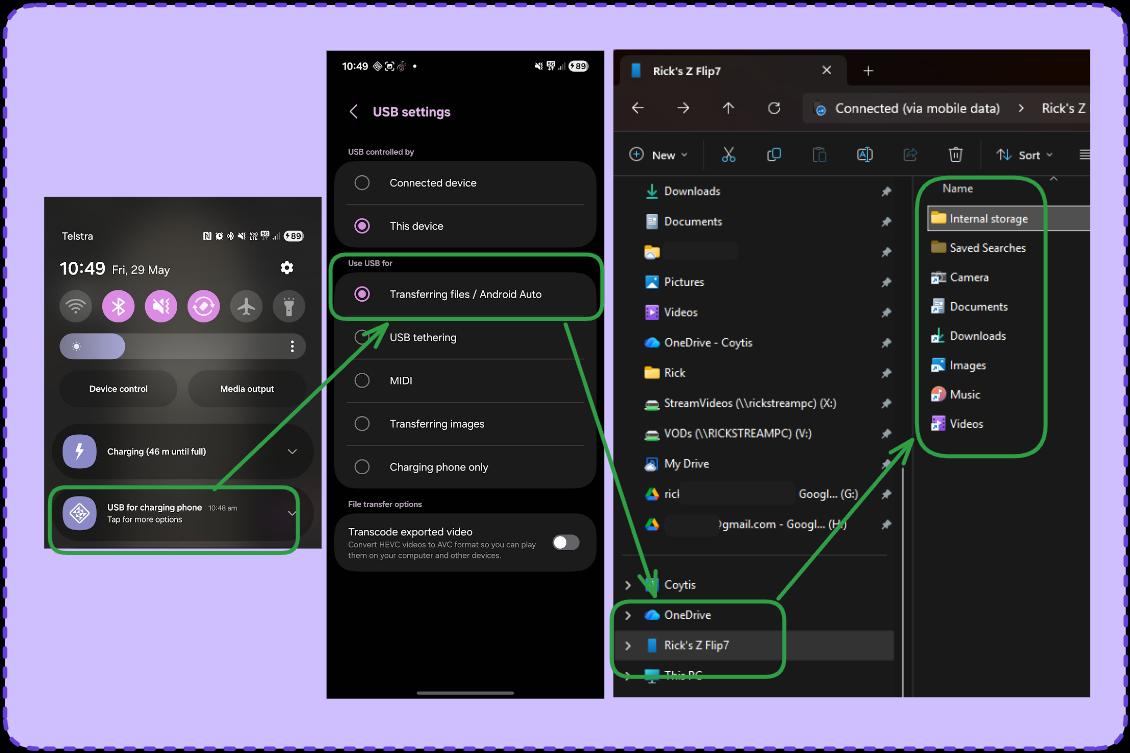This screenshot has width=1130, height=753.
Task: Enable airplane mode quick tile
Action: coord(246,306)
